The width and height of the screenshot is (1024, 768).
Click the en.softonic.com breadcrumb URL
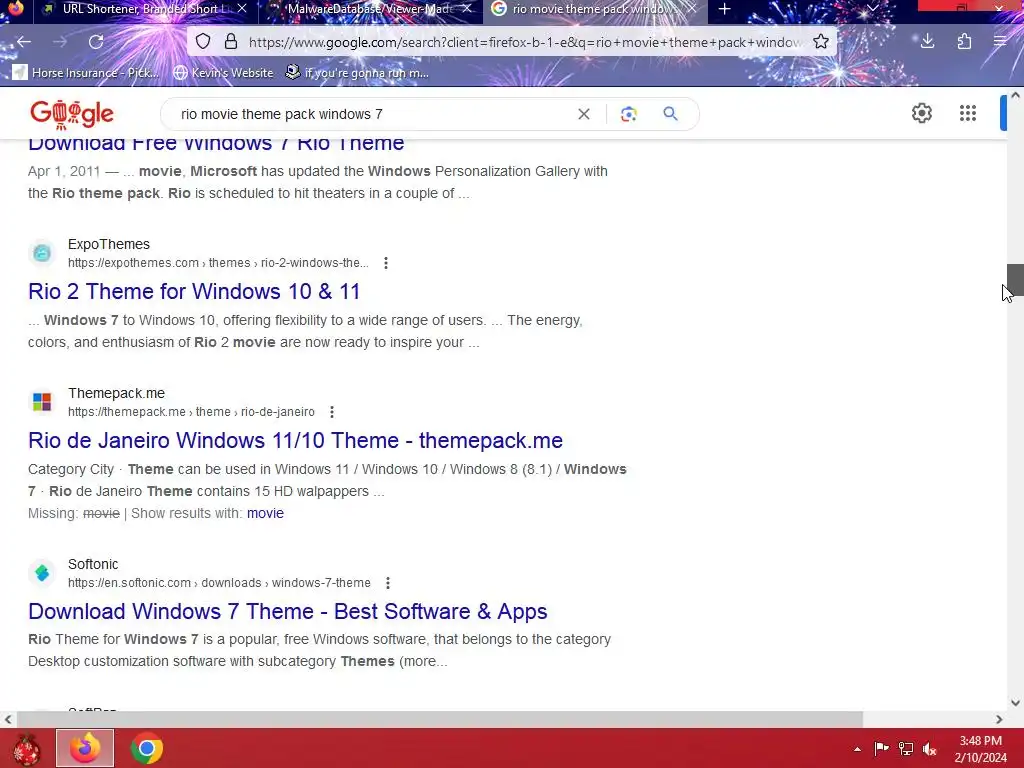219,583
